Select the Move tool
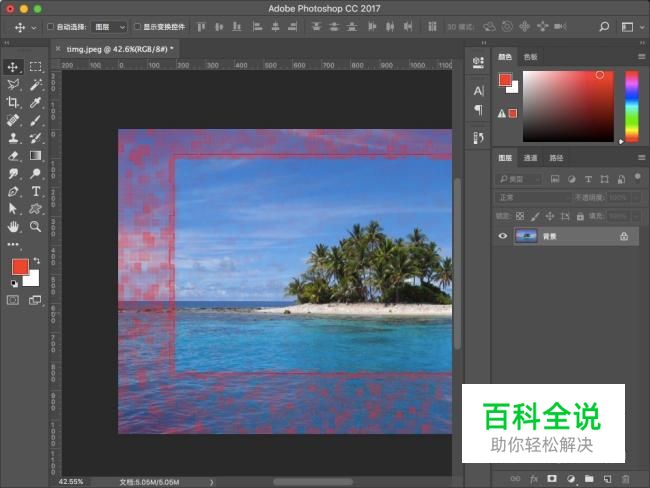 (13, 67)
